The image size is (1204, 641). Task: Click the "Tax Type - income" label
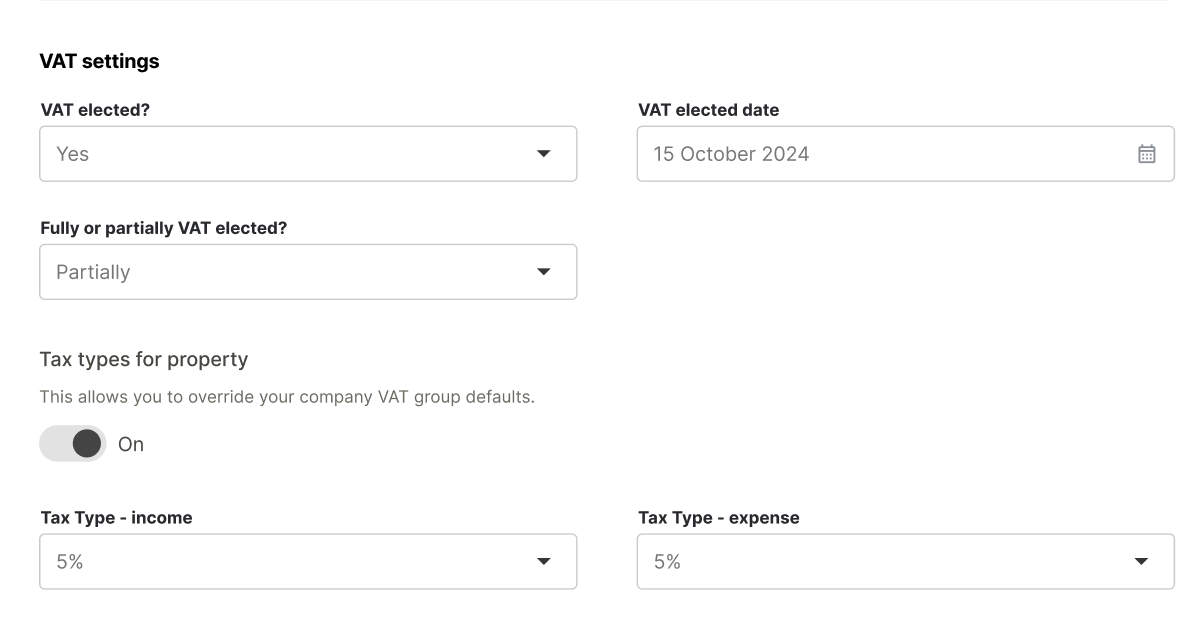click(116, 518)
